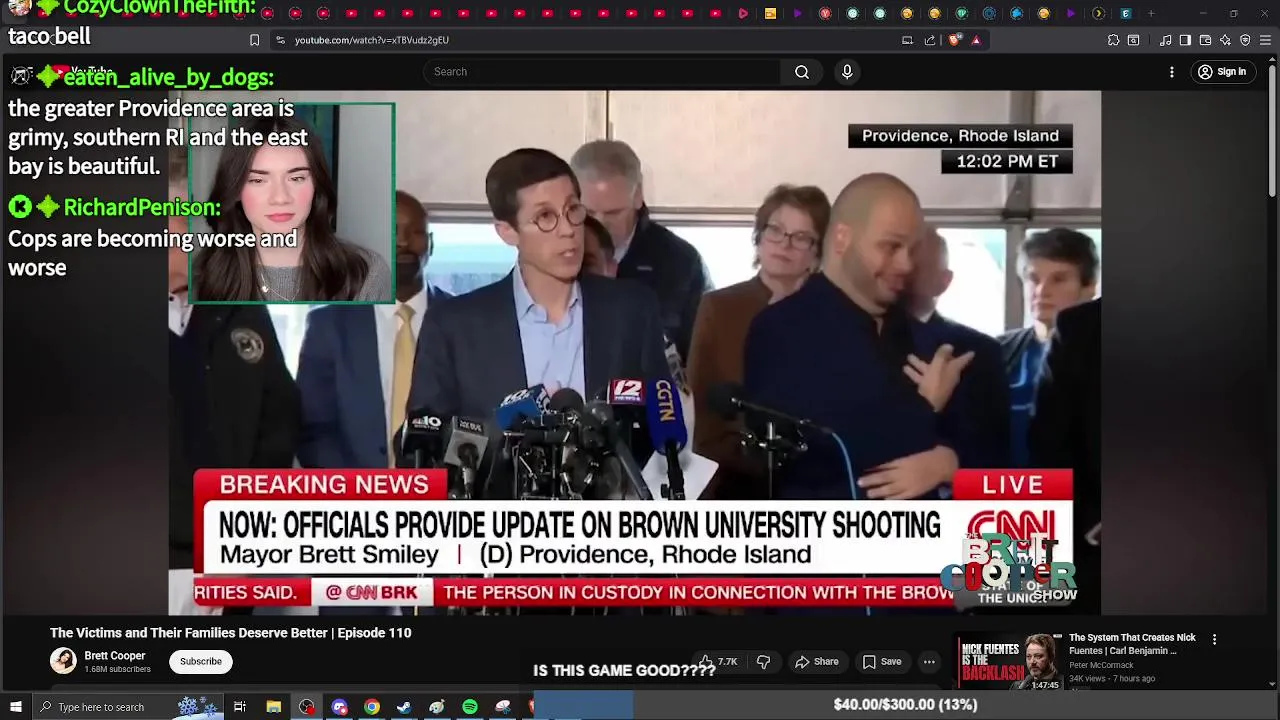1280x720 pixels.
Task: Save the video using the Save button
Action: (x=882, y=662)
